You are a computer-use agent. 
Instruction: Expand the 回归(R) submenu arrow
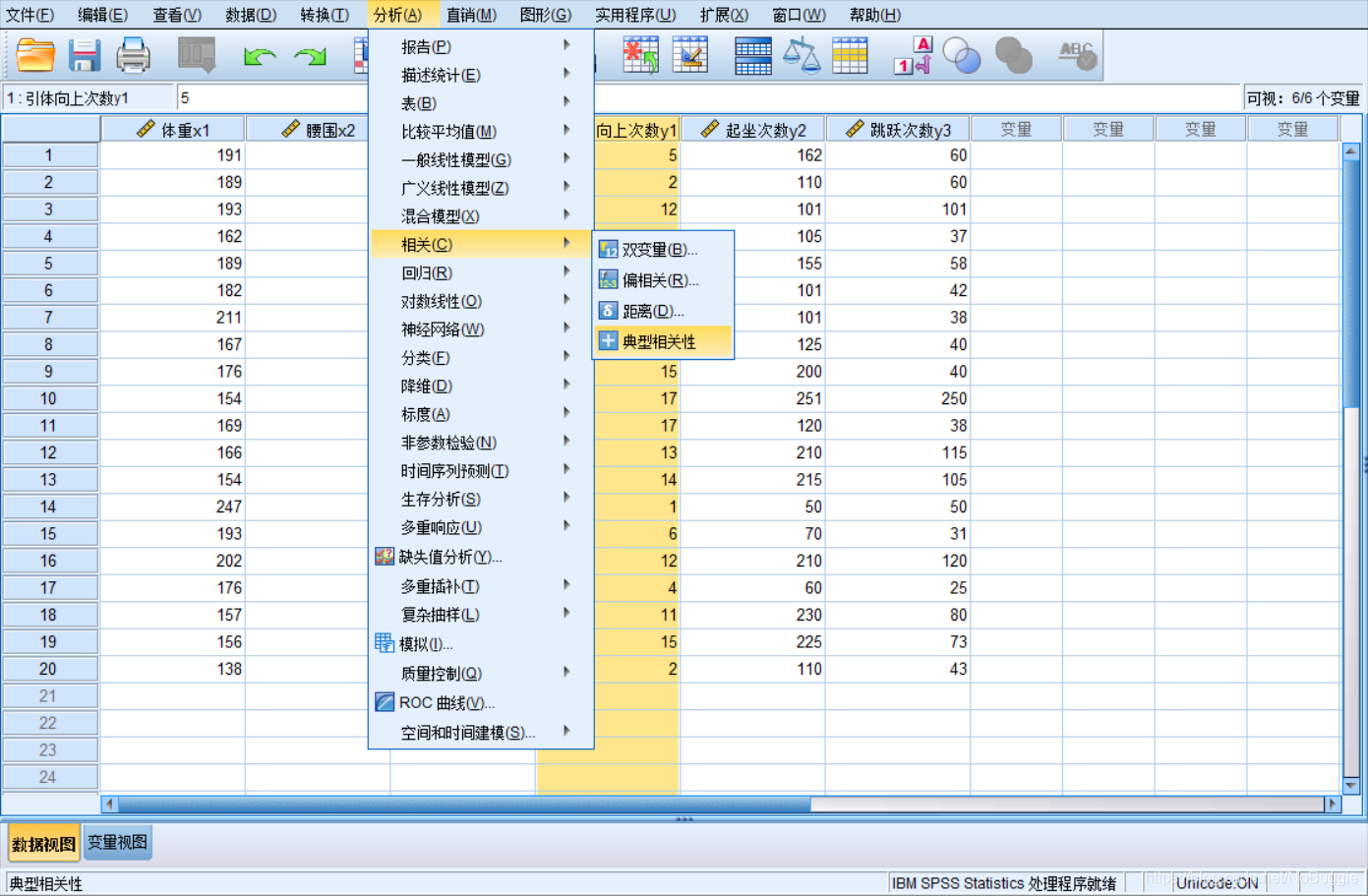coord(567,271)
